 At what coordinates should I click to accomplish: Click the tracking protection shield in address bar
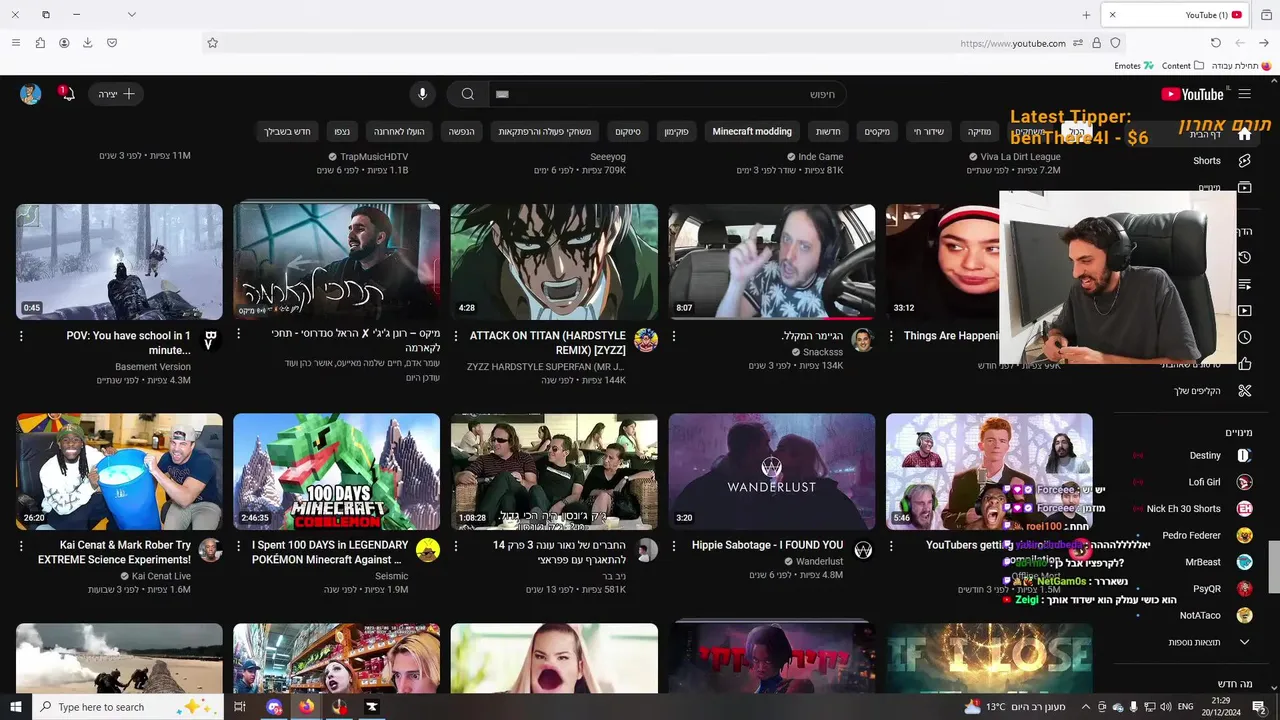point(1116,43)
